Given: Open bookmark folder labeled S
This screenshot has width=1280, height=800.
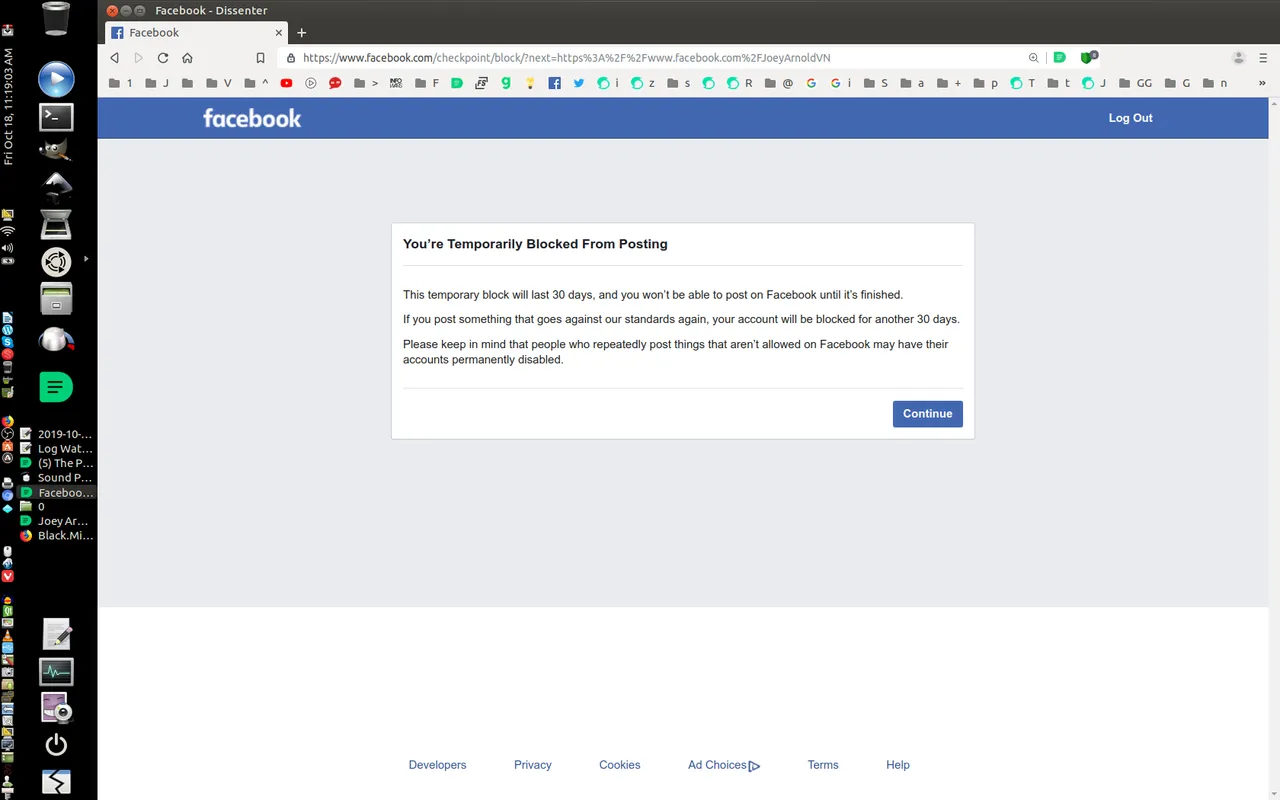Looking at the screenshot, I should point(876,83).
